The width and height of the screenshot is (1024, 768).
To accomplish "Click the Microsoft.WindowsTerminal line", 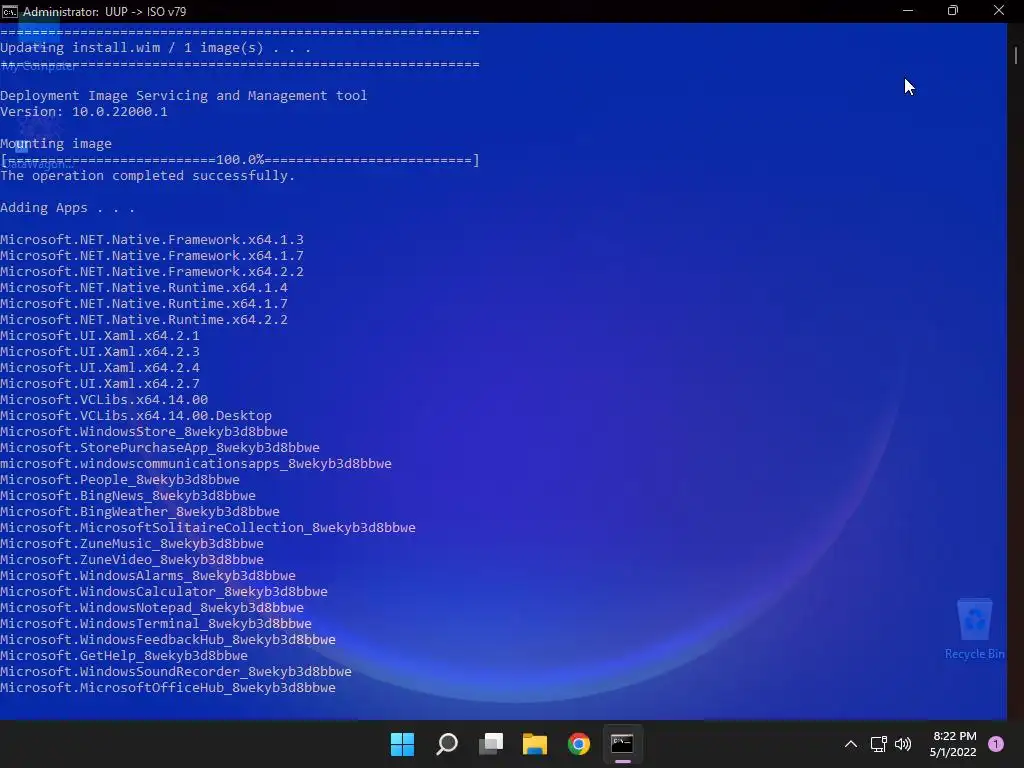I will tap(156, 624).
